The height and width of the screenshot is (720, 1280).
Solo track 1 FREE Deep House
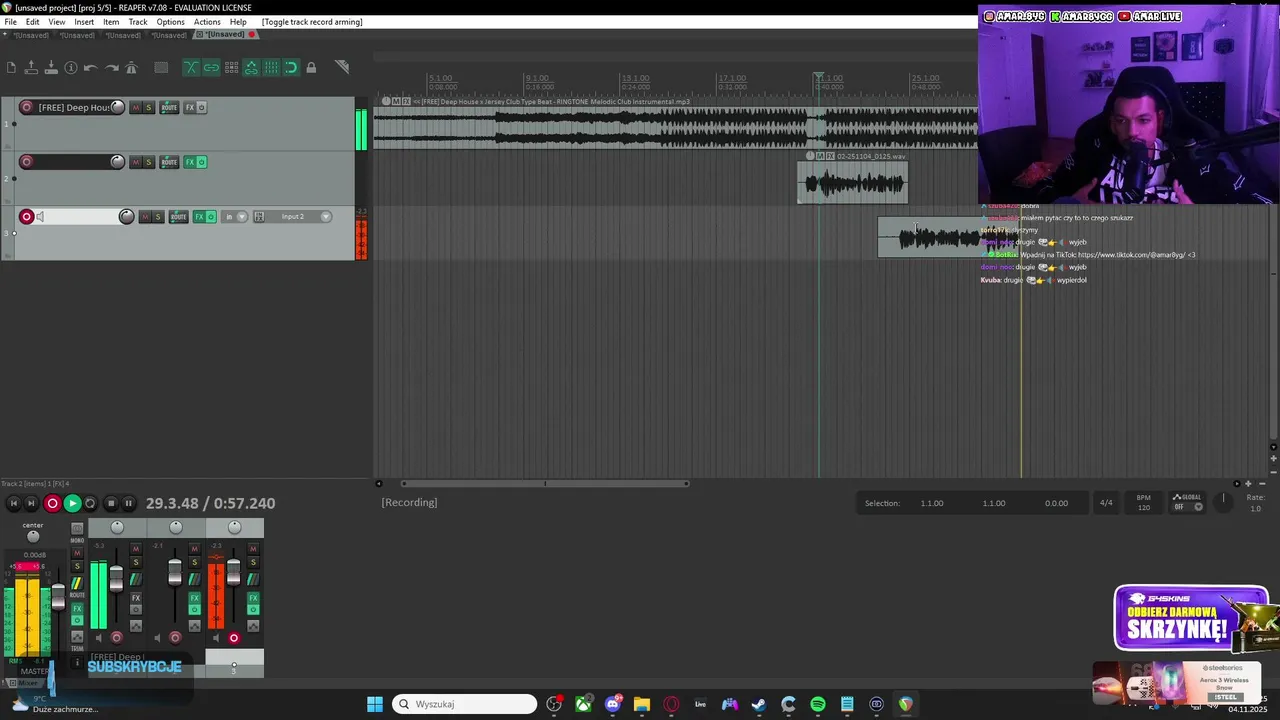click(149, 107)
